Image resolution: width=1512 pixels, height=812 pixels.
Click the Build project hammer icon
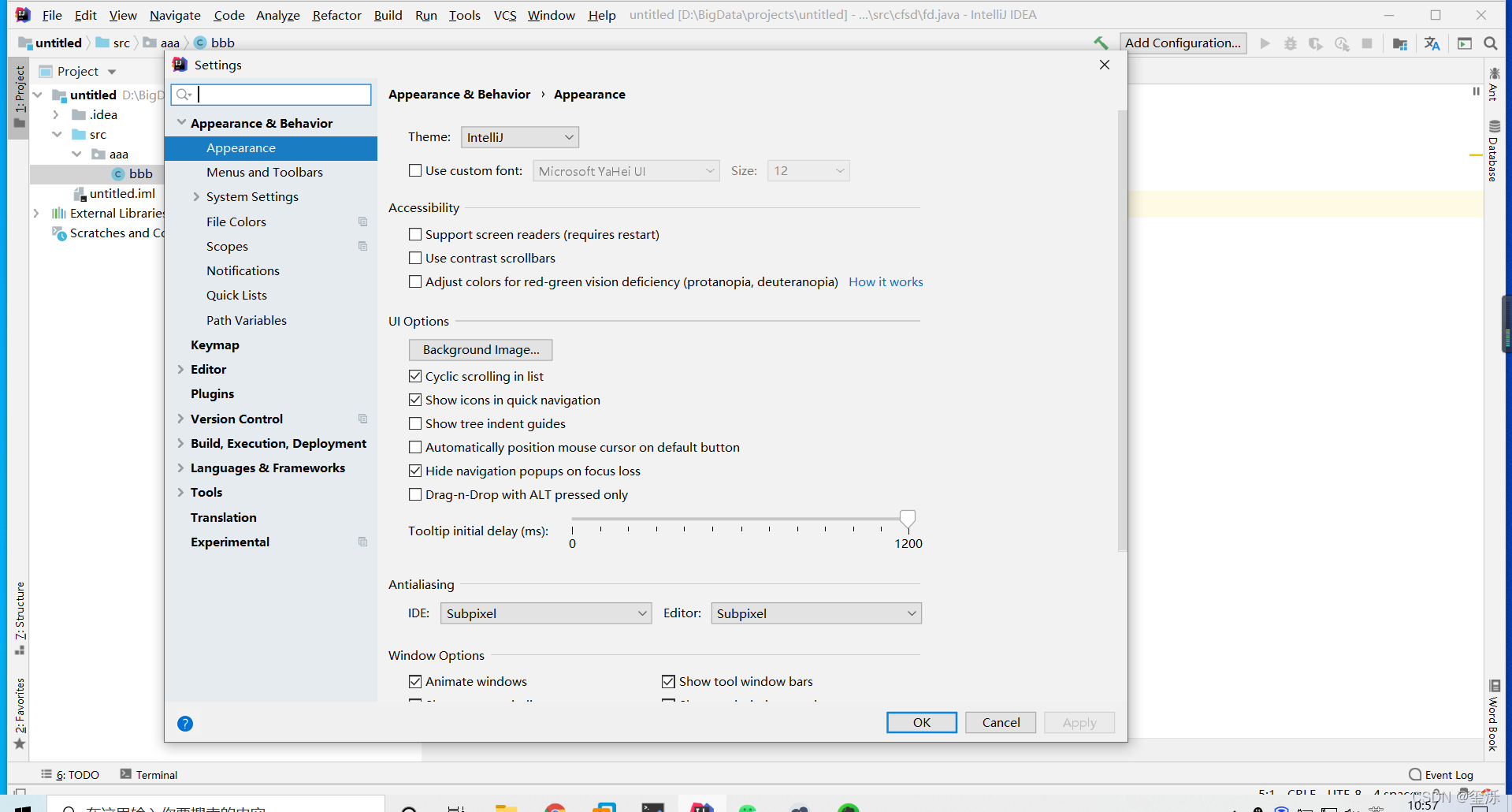1101,43
